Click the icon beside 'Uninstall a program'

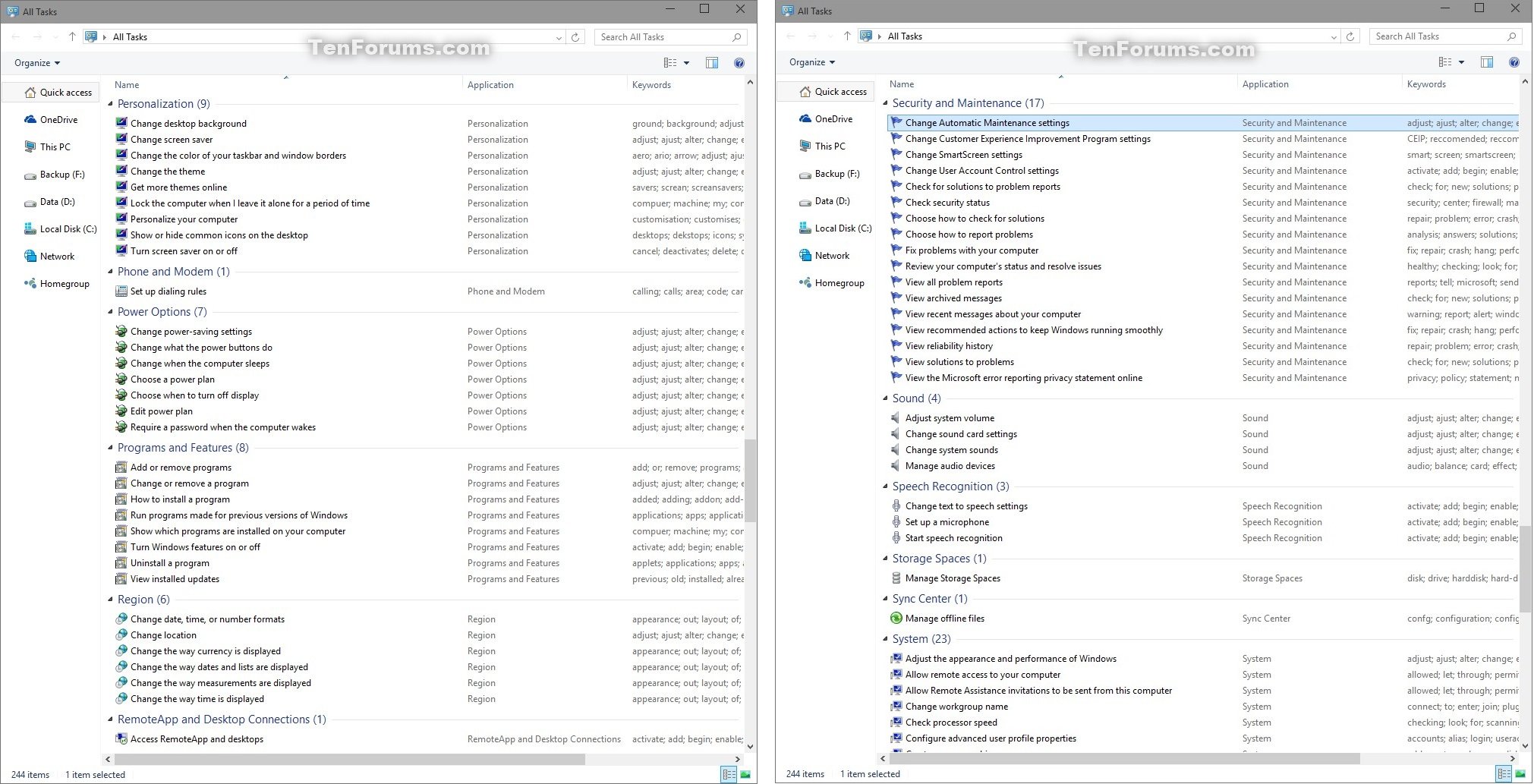pos(121,562)
